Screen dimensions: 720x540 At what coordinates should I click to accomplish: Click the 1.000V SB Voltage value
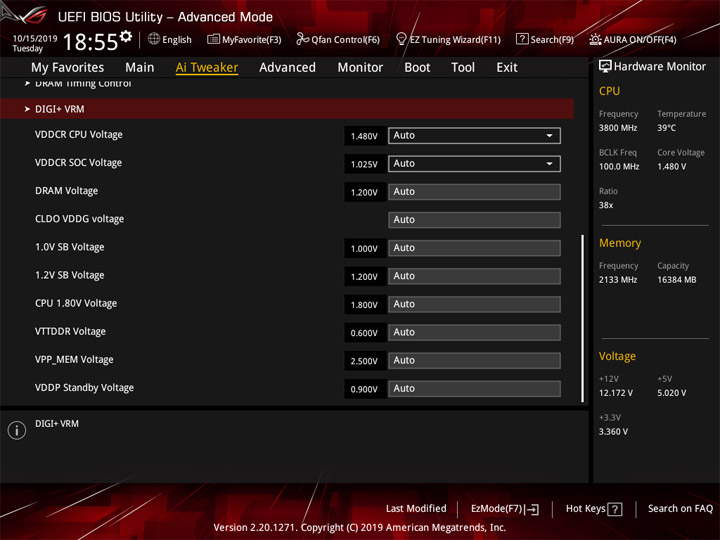coord(365,248)
